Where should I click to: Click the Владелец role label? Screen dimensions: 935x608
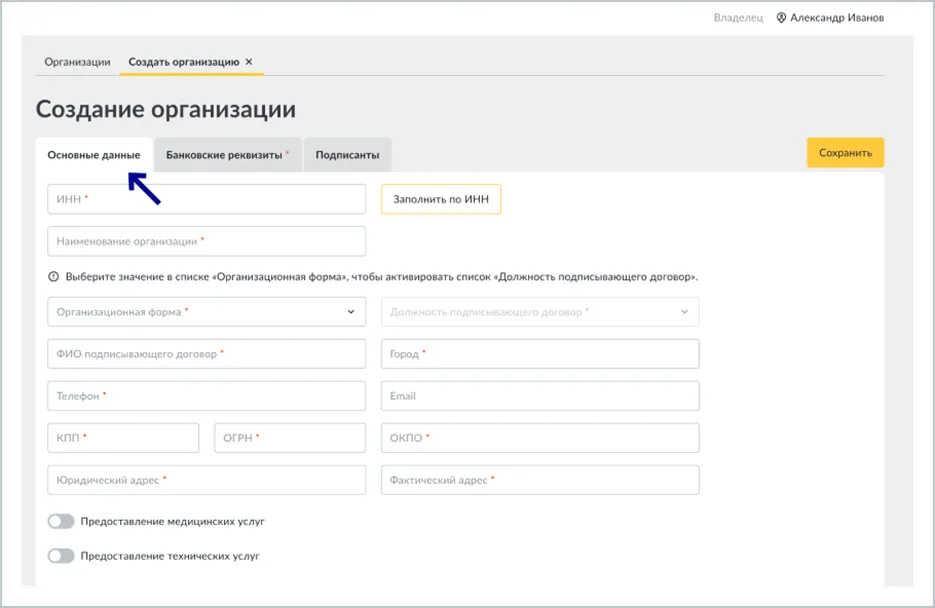coord(738,18)
